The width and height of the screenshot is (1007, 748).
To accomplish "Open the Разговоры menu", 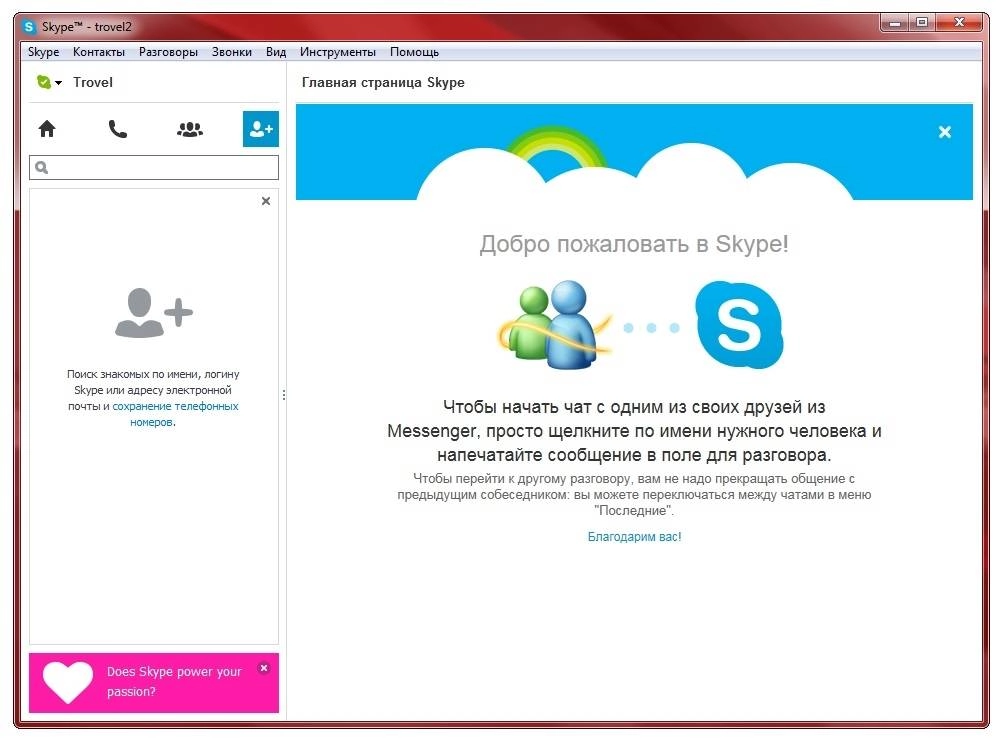I will pyautogui.click(x=168, y=52).
